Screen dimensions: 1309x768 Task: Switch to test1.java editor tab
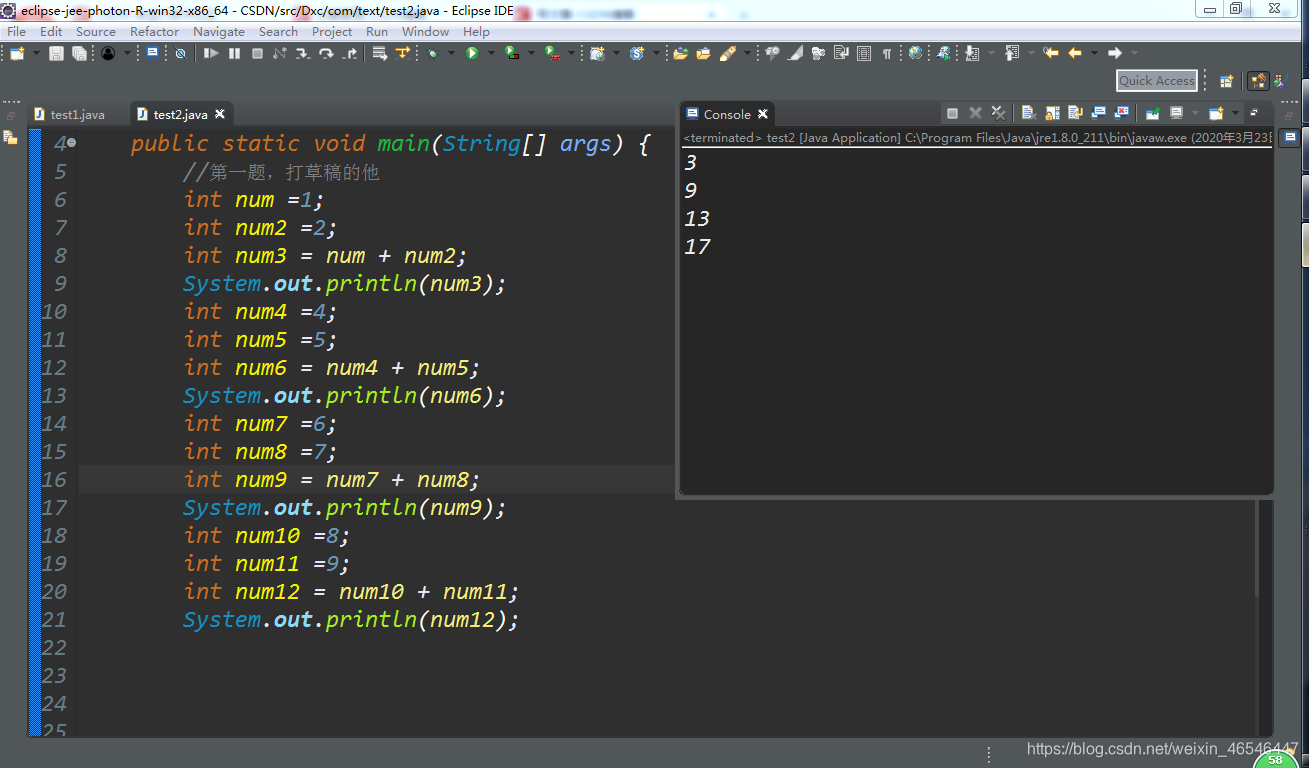(x=69, y=114)
